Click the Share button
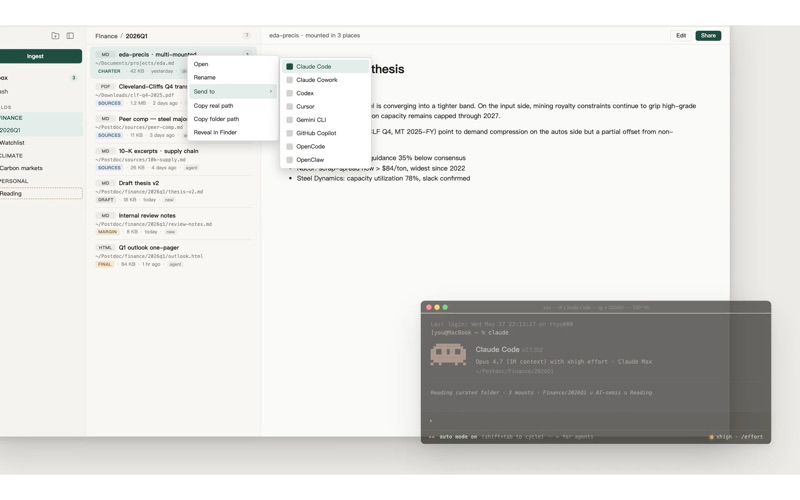Image resolution: width=800 pixels, height=500 pixels. point(708,36)
